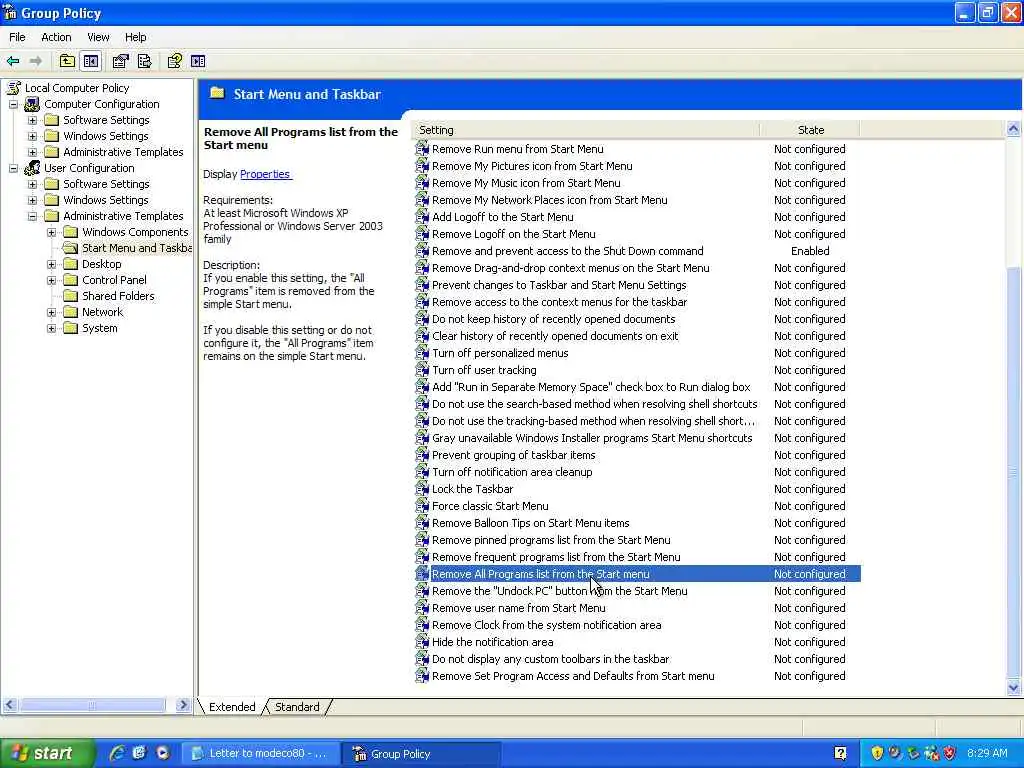This screenshot has width=1024, height=768.
Task: Click the Internet Explorer quick launch icon
Action: coord(118,753)
